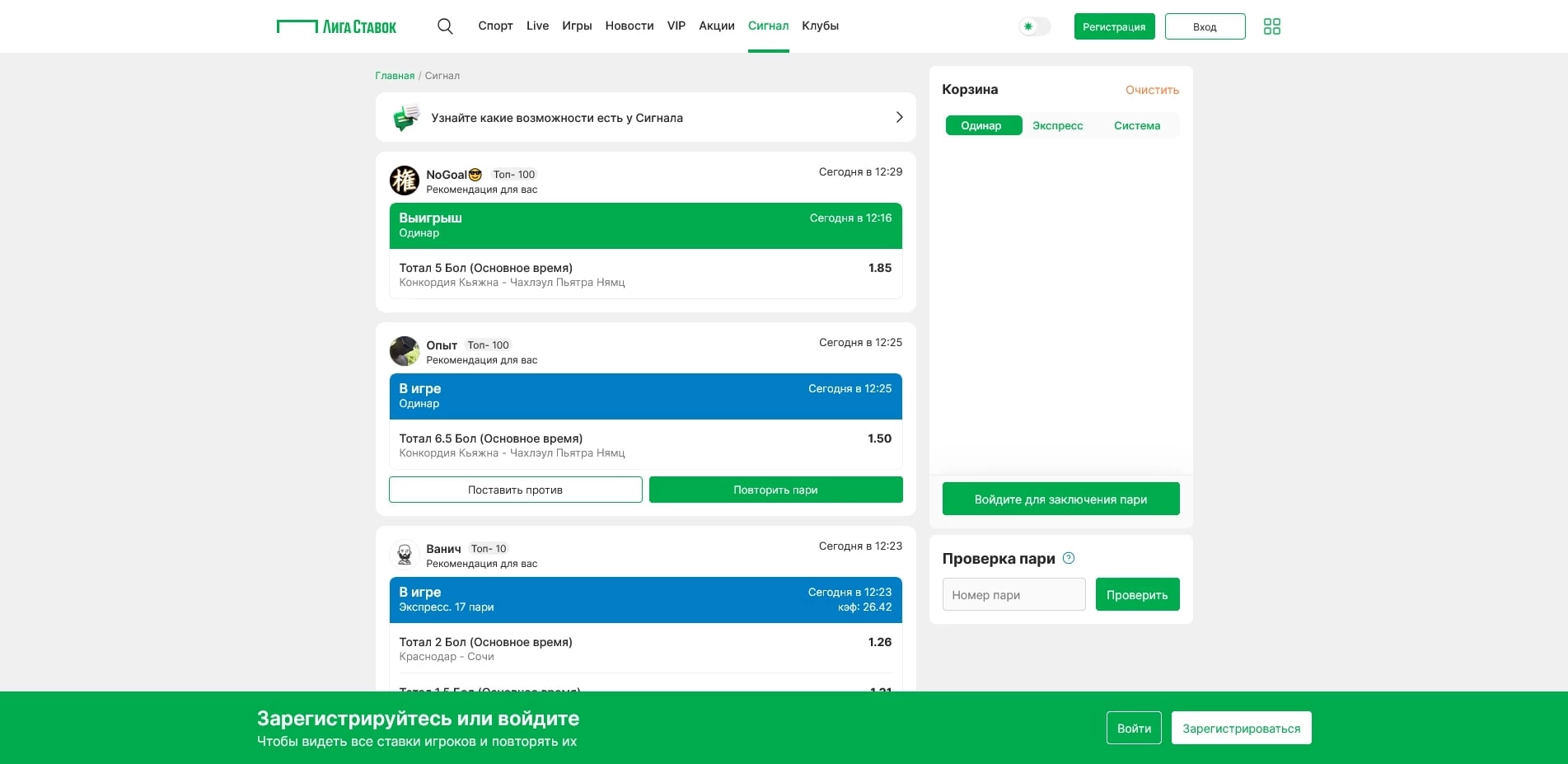Click the Опыт user avatar

[x=404, y=351]
